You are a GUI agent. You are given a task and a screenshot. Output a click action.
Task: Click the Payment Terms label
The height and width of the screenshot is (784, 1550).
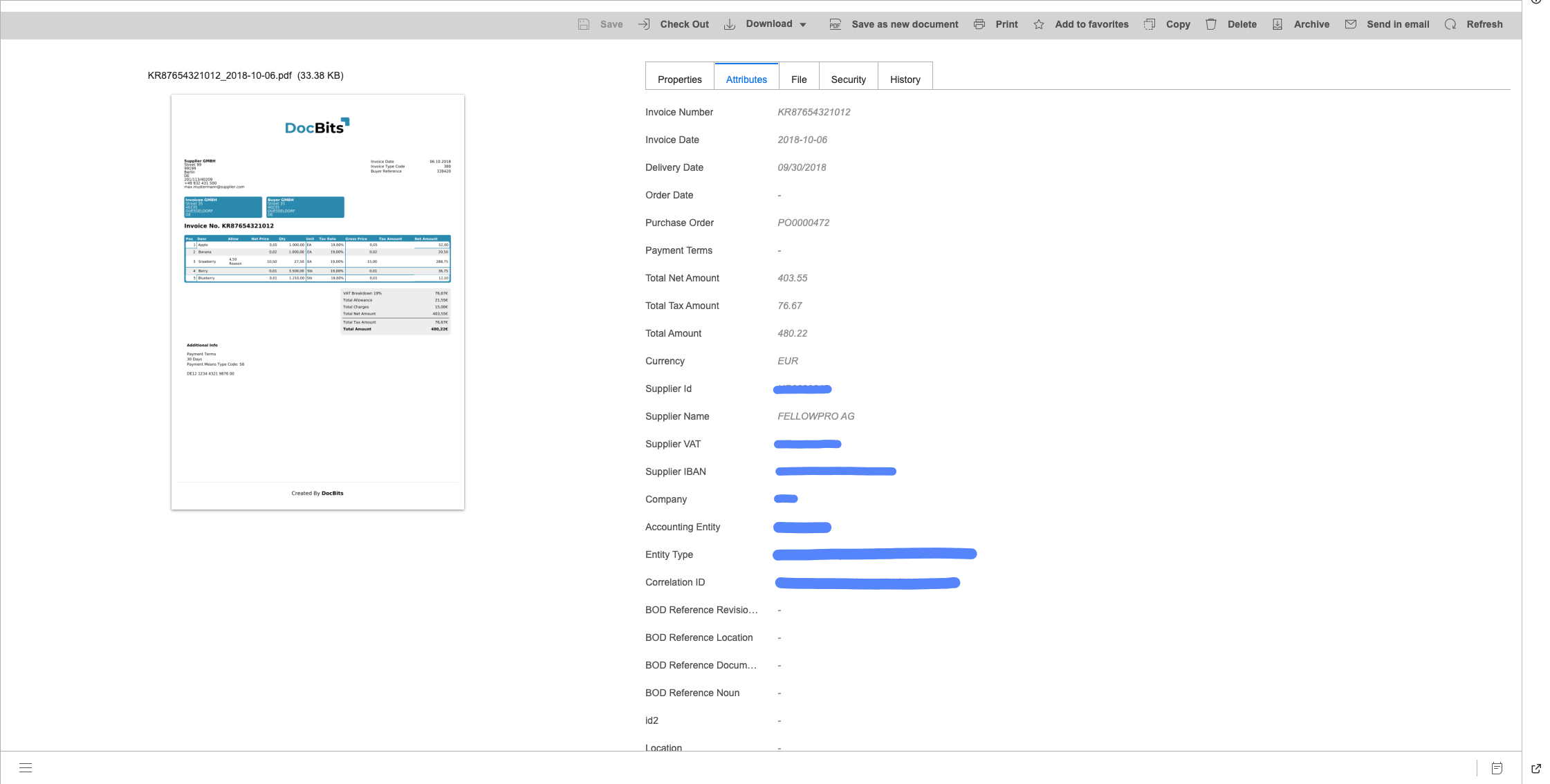pos(679,250)
